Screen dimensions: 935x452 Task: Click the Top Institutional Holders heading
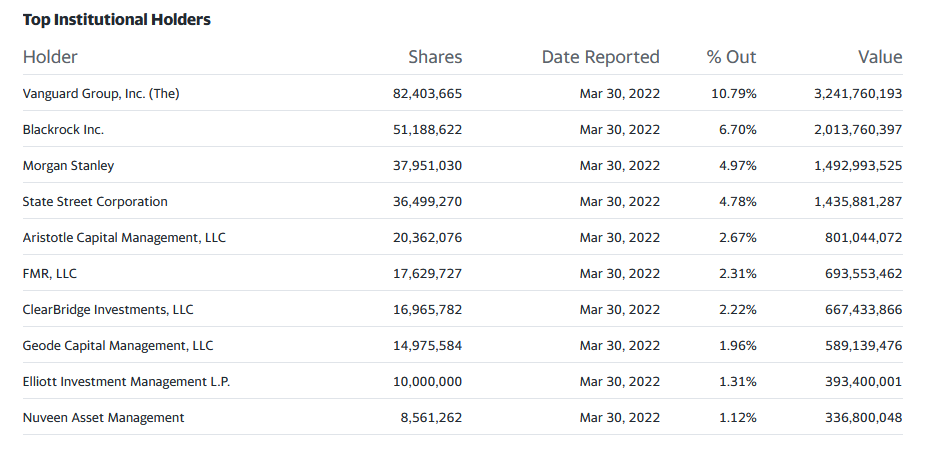[x=117, y=20]
